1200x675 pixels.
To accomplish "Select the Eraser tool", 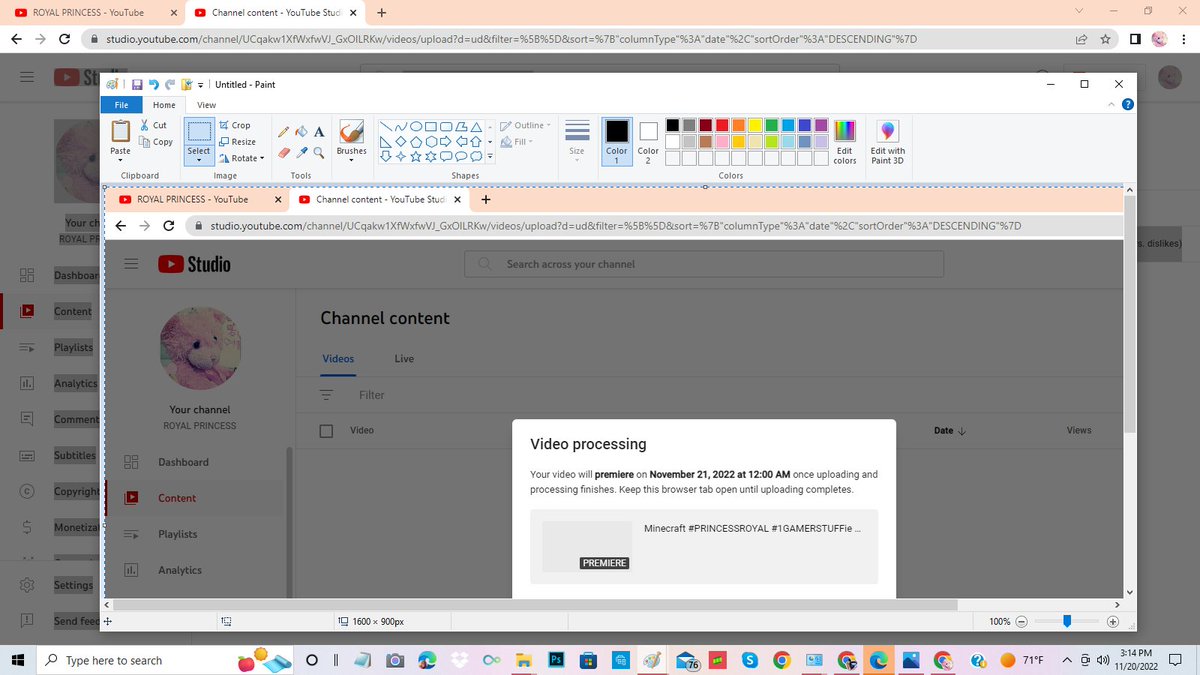I will 284,153.
